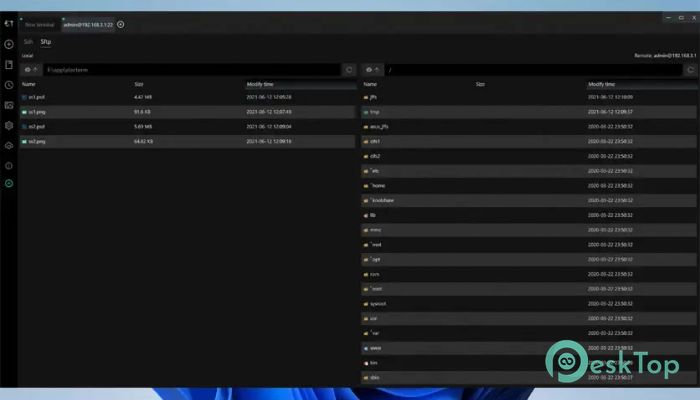Click folder icon beside koolshare
The width and height of the screenshot is (700, 400).
point(366,200)
